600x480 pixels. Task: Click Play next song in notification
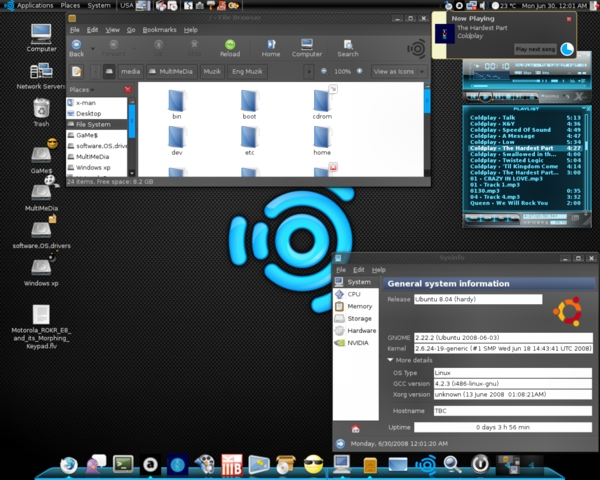point(535,49)
